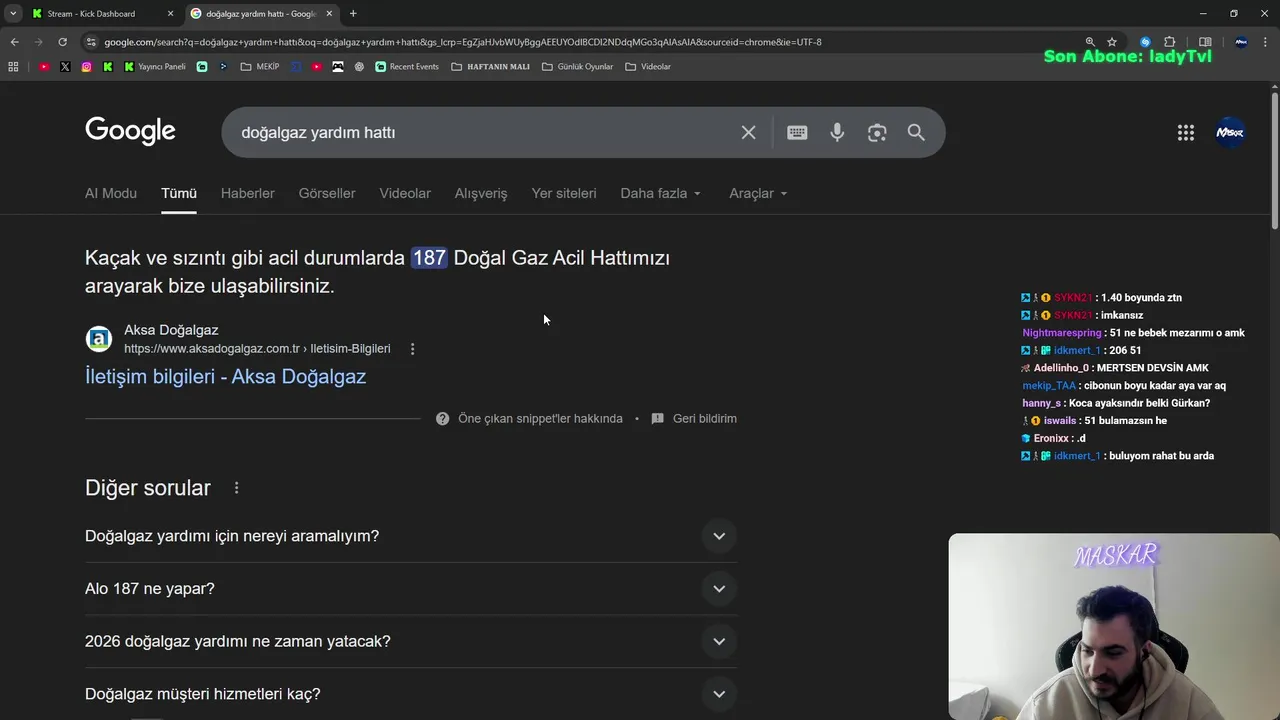
Task: Open "Öne çıkan snippet'ler hakkında" link
Action: 540,419
